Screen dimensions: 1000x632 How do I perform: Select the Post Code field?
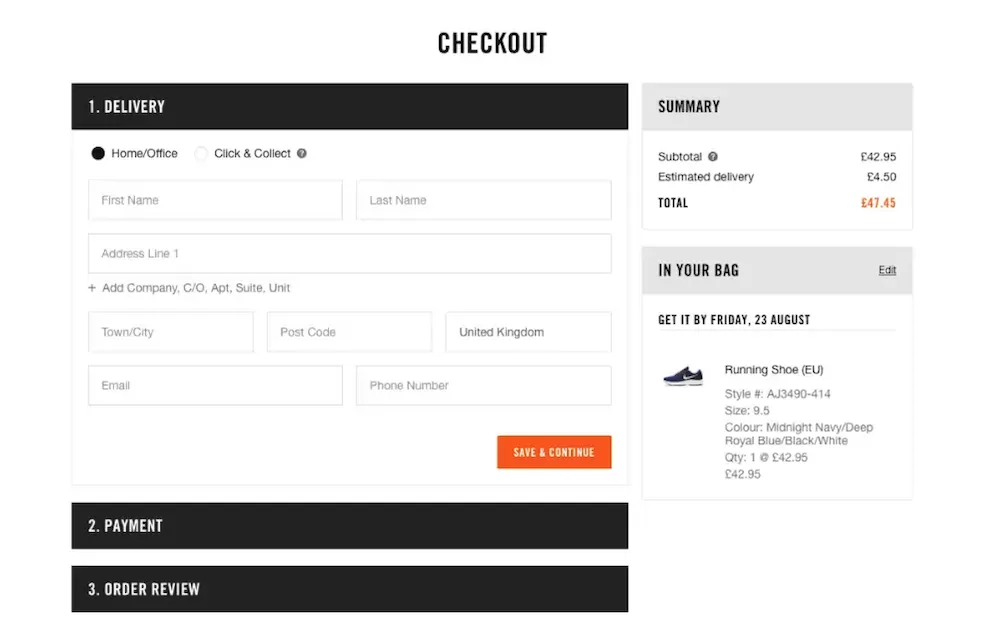click(349, 332)
